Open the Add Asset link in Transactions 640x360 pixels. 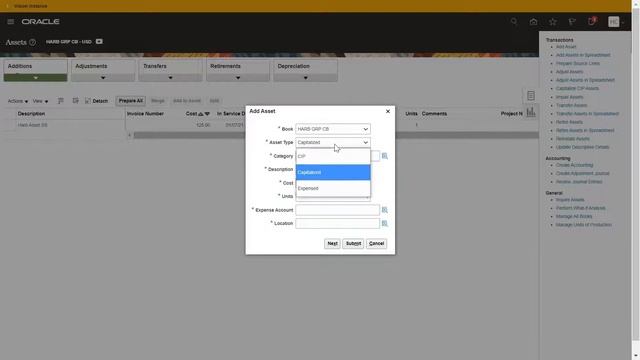click(x=566, y=47)
